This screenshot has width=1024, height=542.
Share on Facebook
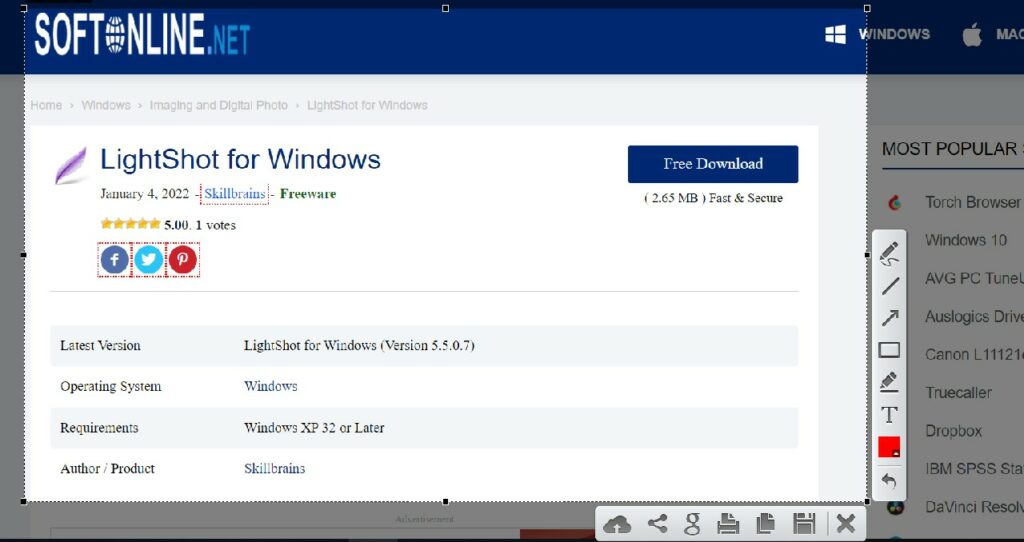coord(114,260)
